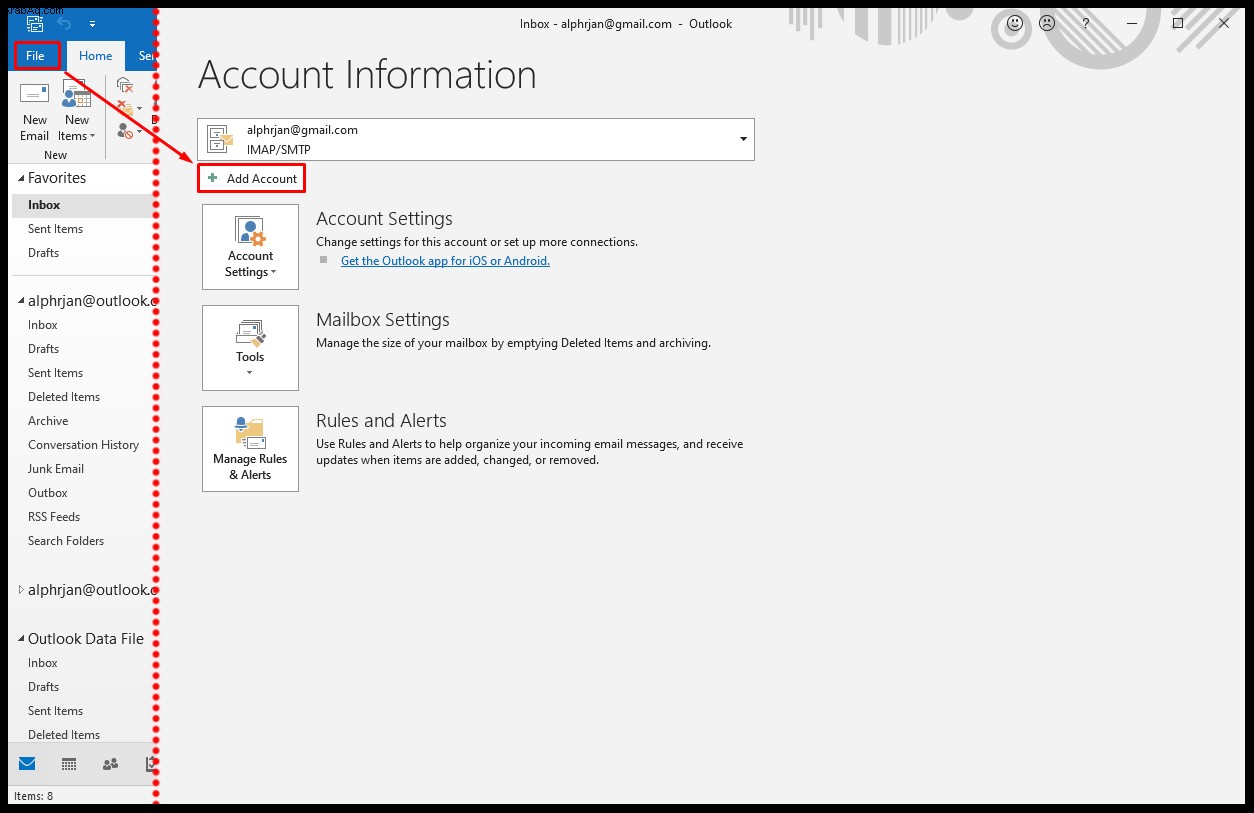This screenshot has width=1254, height=813.
Task: Collapse the Outlook Data File section
Action: [x=21, y=639]
